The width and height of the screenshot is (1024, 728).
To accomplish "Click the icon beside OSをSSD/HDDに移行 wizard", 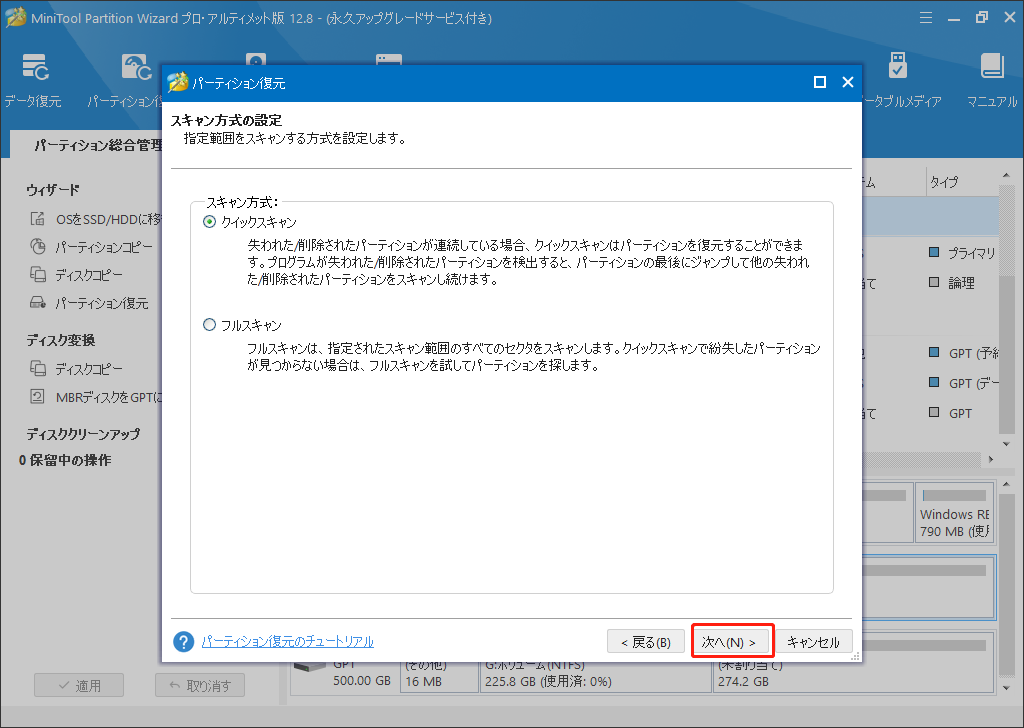I will [x=37, y=219].
